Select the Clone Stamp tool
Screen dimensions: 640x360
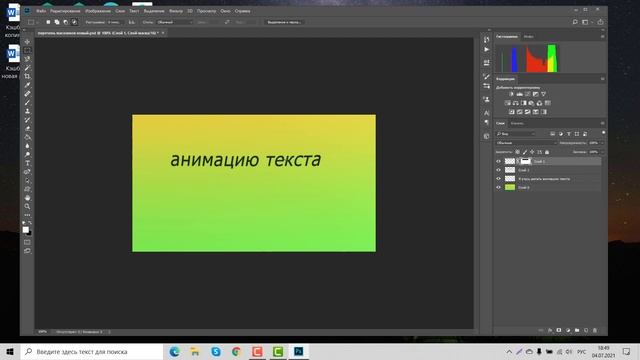(27, 111)
